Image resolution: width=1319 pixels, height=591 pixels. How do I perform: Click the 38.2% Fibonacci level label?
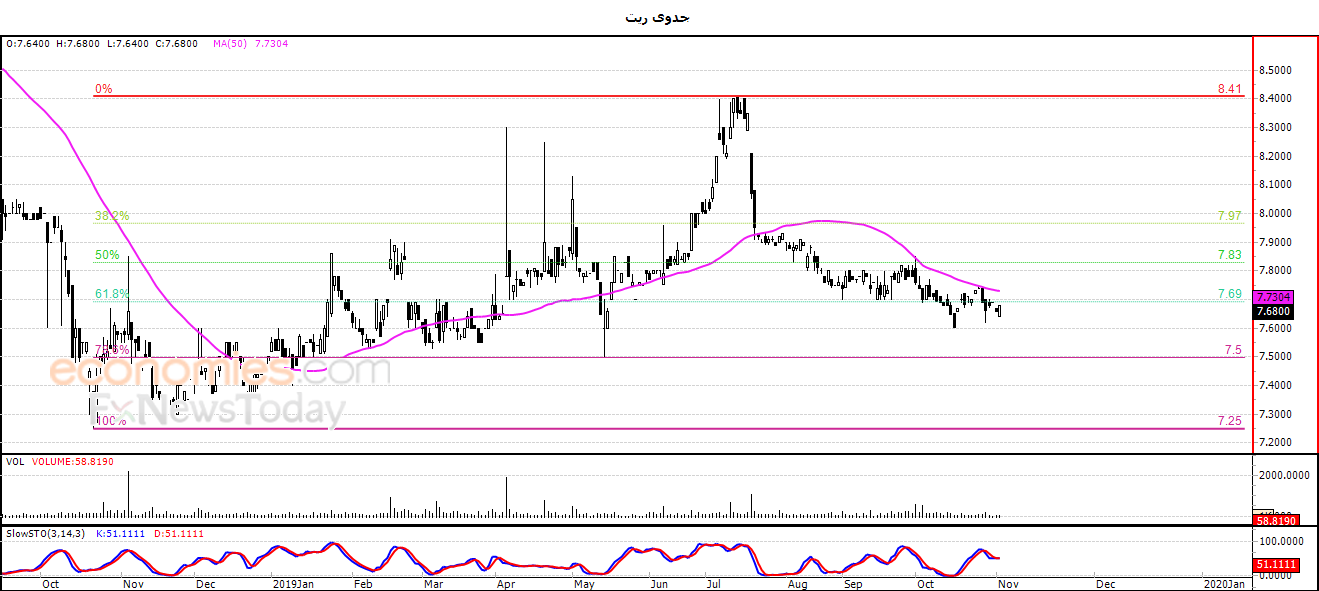click(x=111, y=216)
